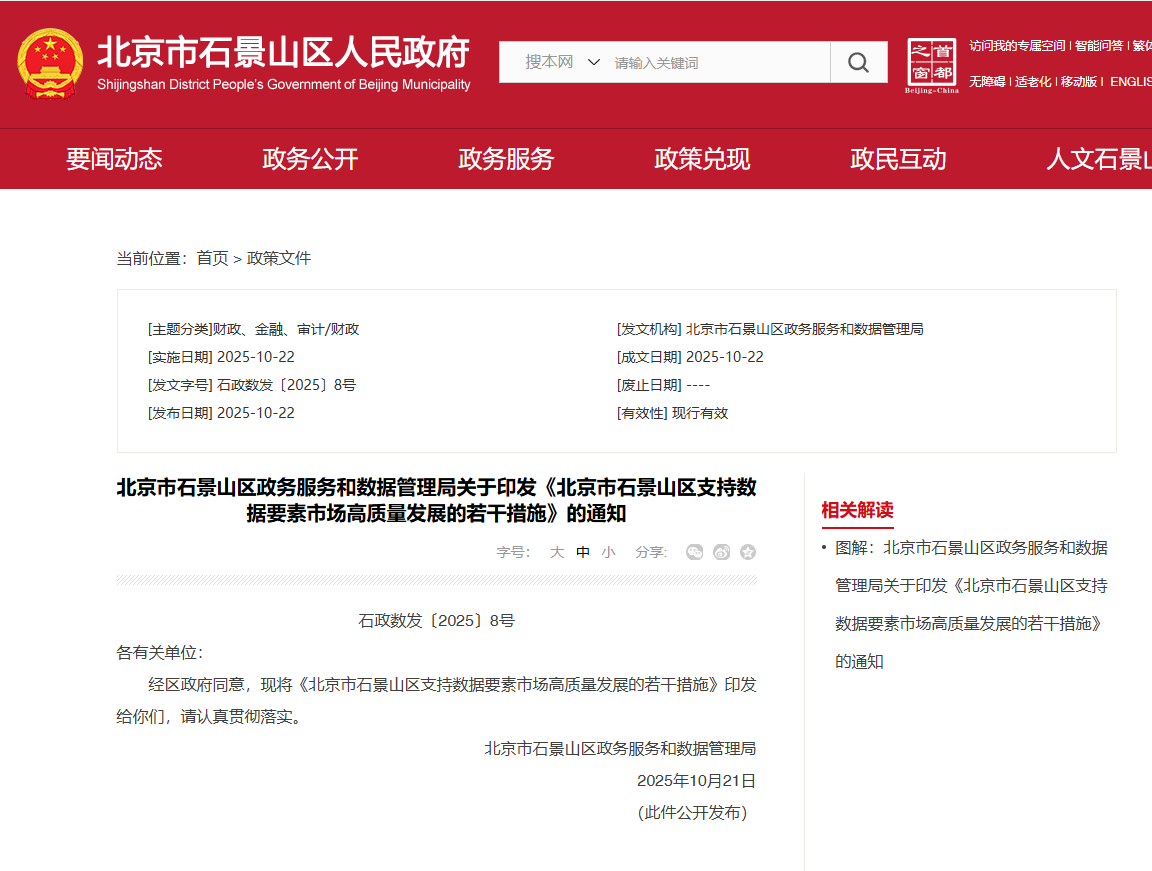Open the 要闻动态 navigation menu
Image resolution: width=1152 pixels, height=871 pixels.
pyautogui.click(x=114, y=159)
